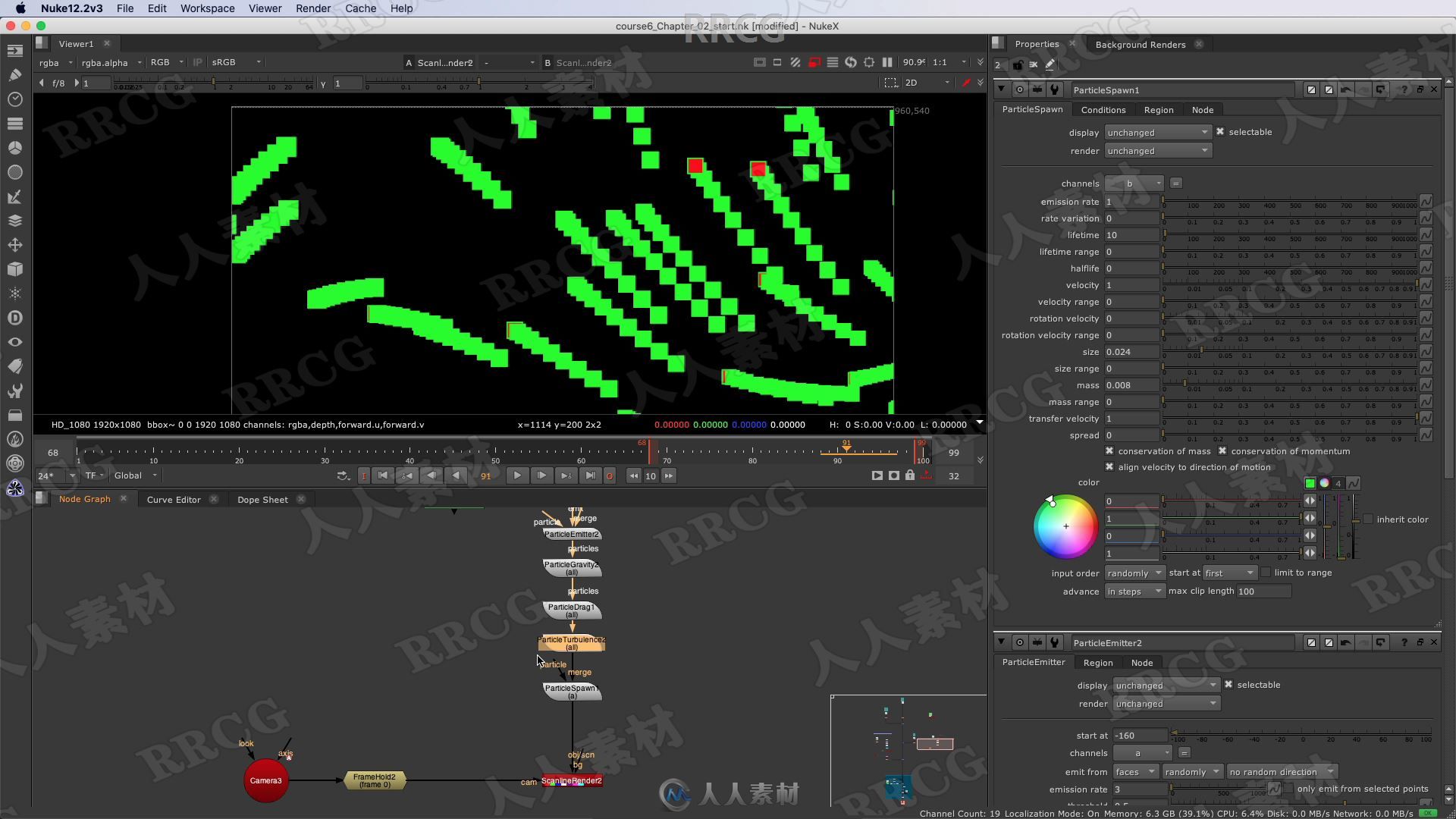1456x819 pixels.
Task: Click the viewer RGB channel icon
Action: [159, 63]
